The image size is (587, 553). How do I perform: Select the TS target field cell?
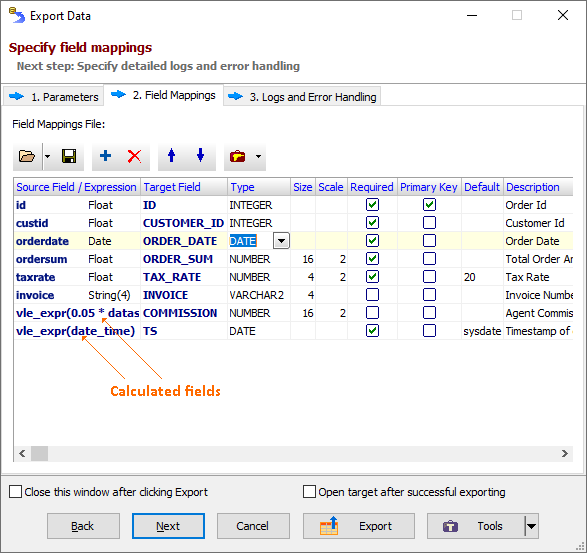pyautogui.click(x=184, y=331)
